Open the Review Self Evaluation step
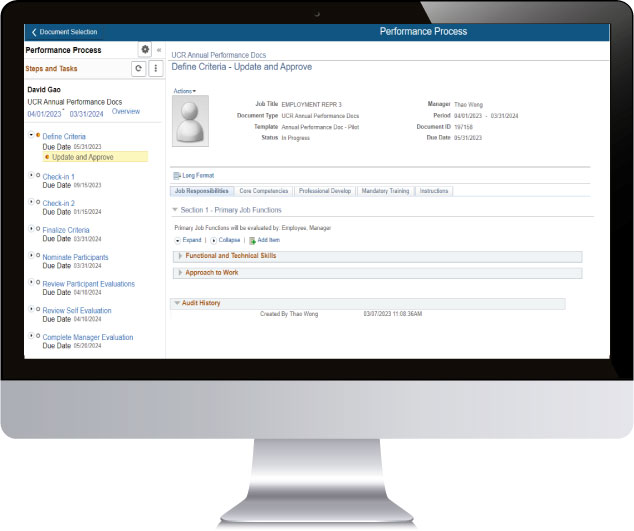This screenshot has width=634, height=531. pyautogui.click(x=77, y=310)
